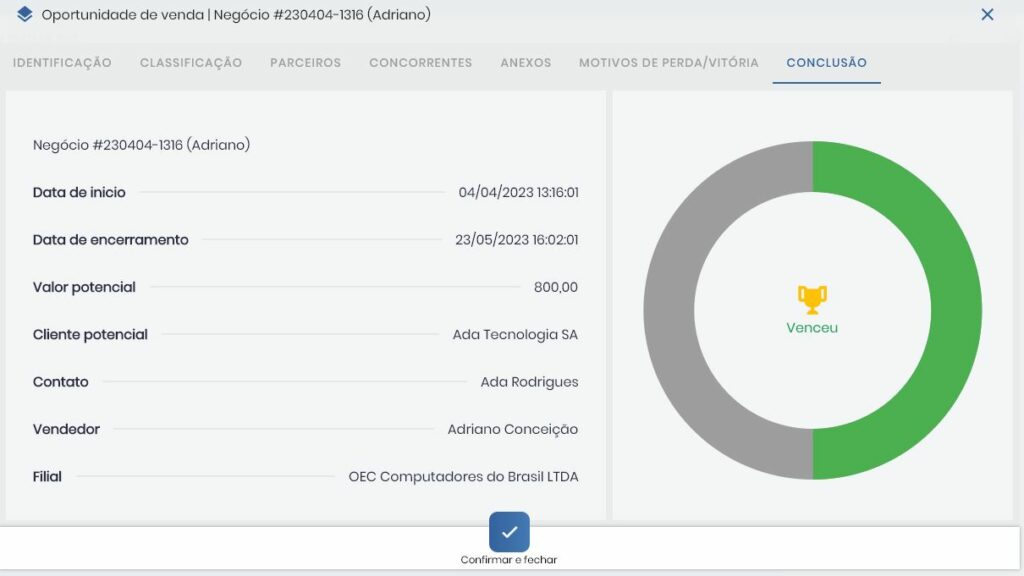The width and height of the screenshot is (1024, 576).
Task: Click the Adriano Conceição seller name
Action: click(512, 429)
